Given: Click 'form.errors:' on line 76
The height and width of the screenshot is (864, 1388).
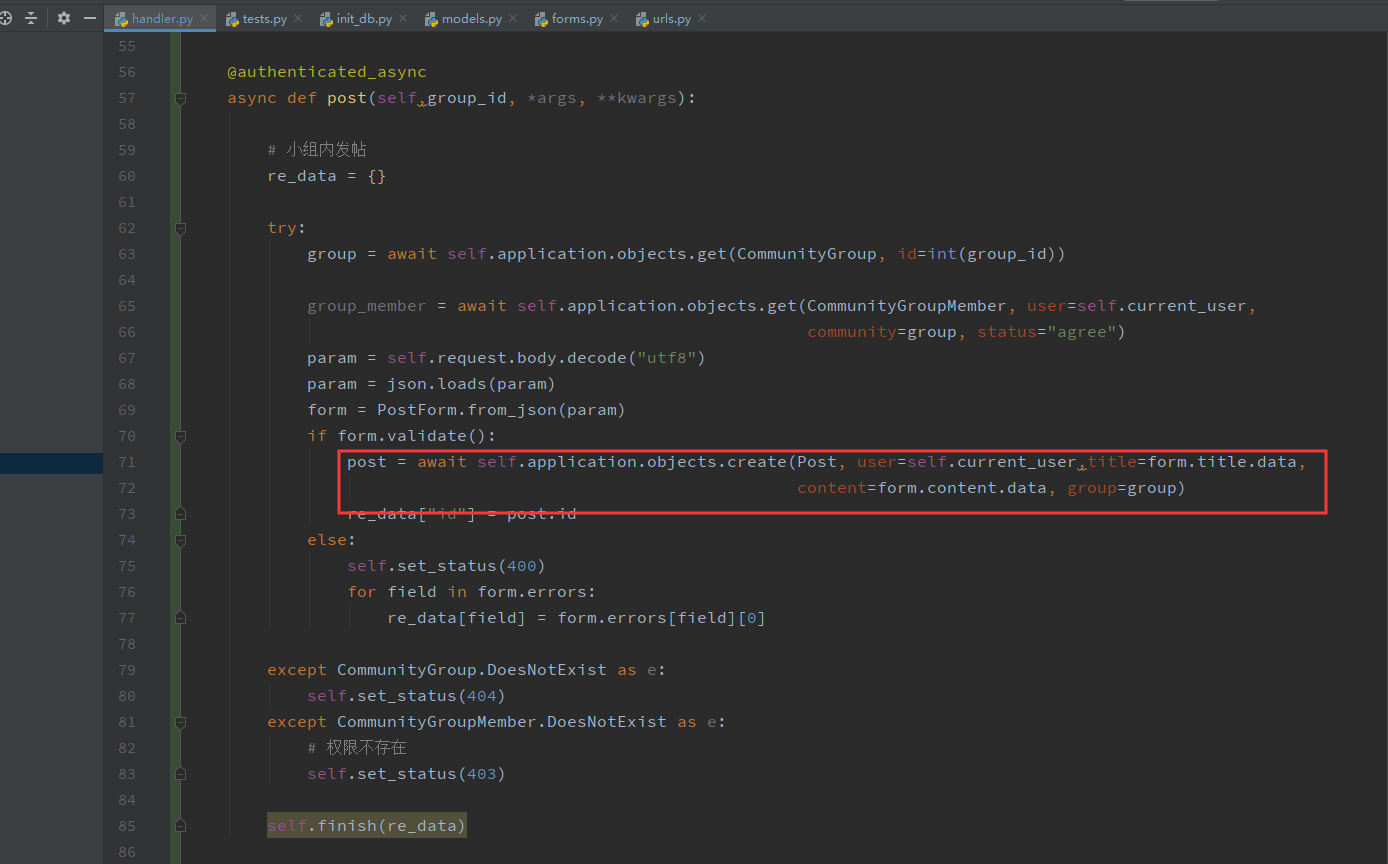Looking at the screenshot, I should 537,592.
